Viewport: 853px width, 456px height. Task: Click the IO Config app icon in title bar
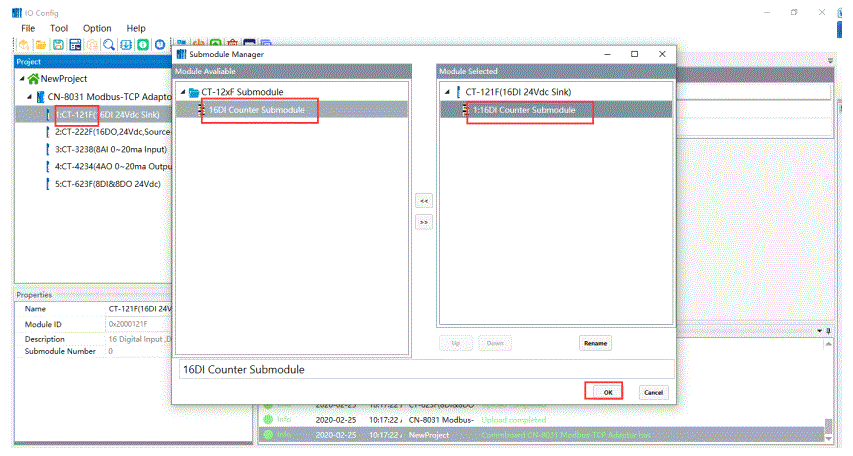pos(17,13)
